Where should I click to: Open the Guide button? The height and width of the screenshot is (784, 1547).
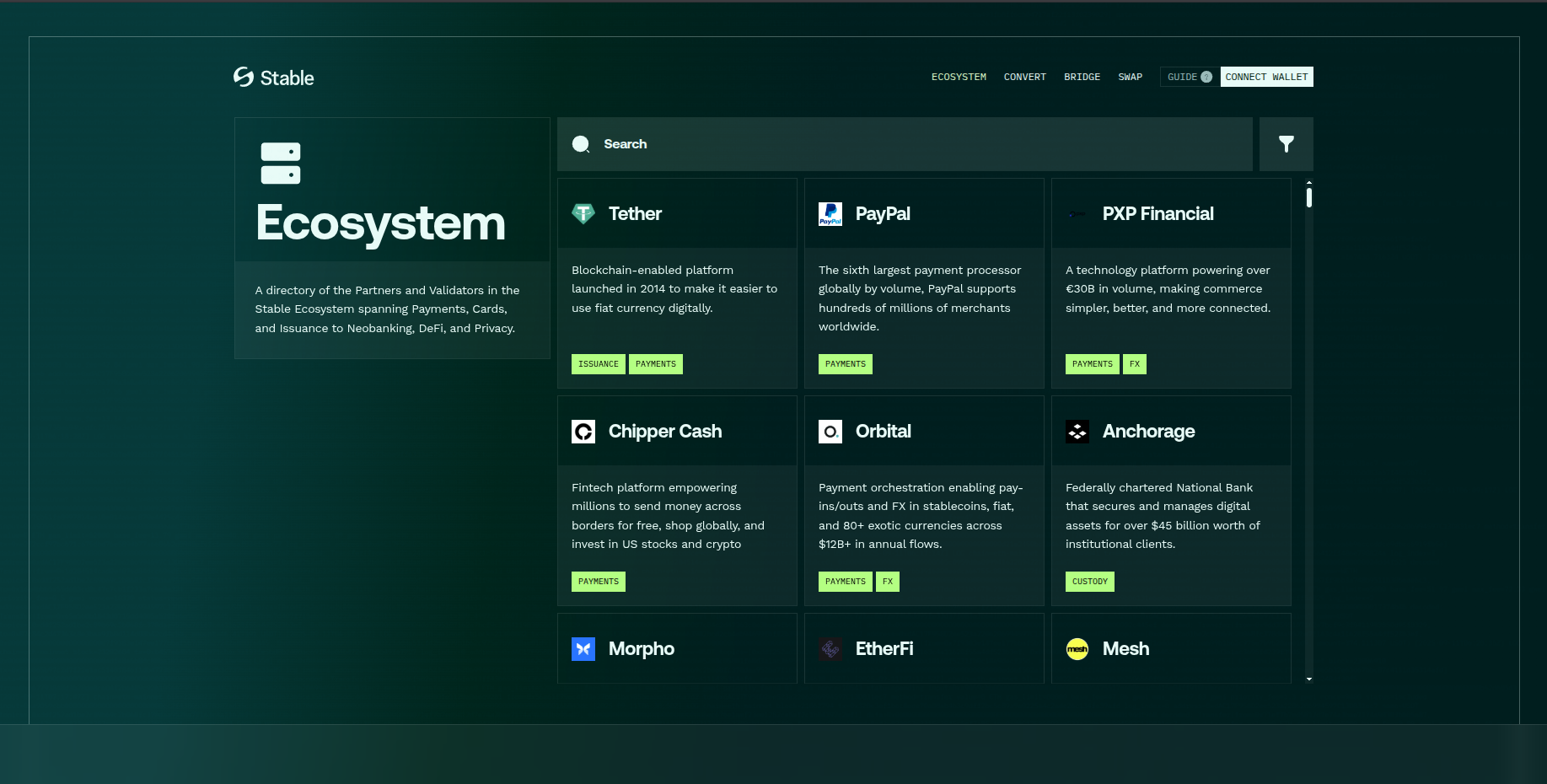click(x=1189, y=77)
